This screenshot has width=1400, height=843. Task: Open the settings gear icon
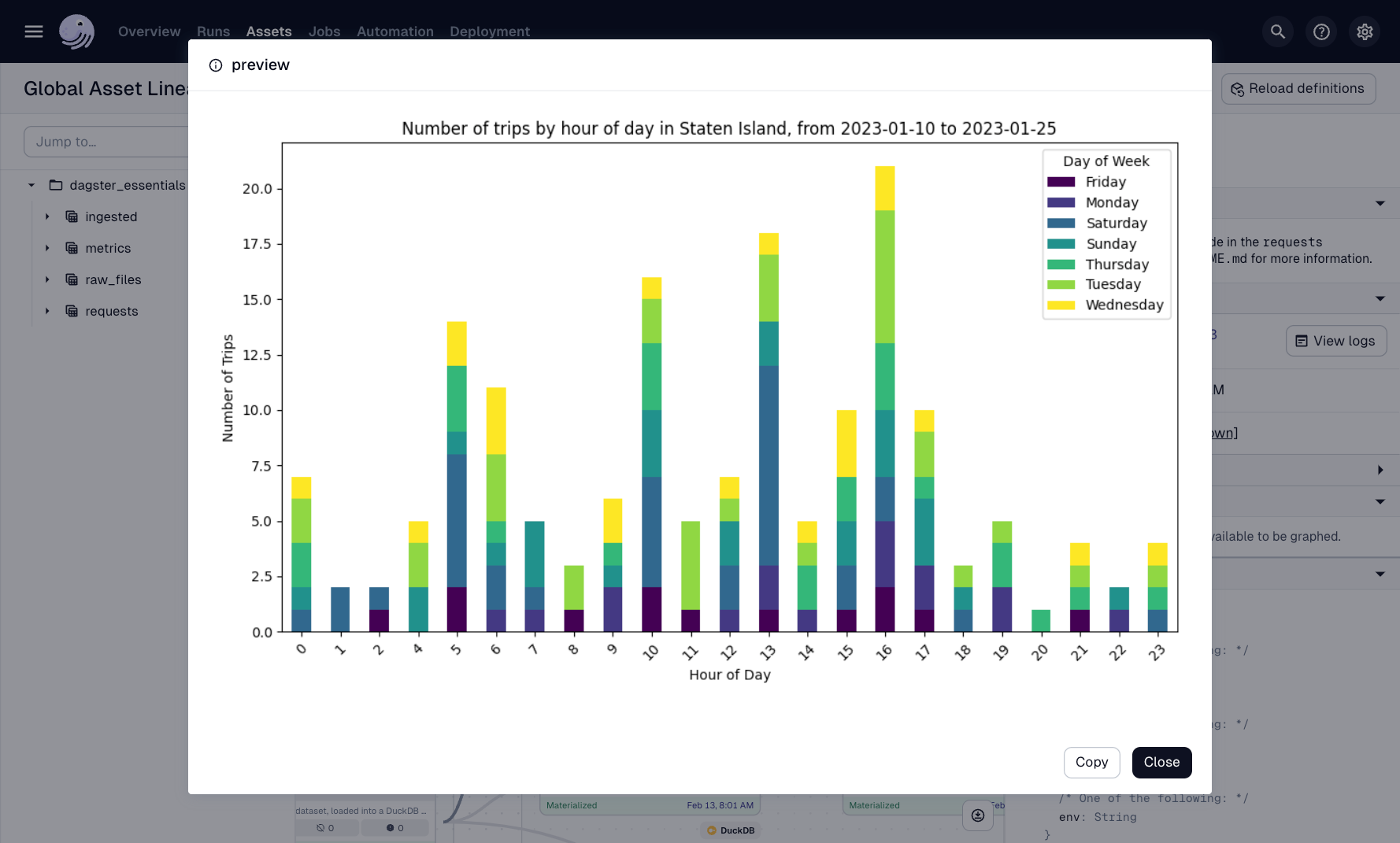[x=1365, y=31]
